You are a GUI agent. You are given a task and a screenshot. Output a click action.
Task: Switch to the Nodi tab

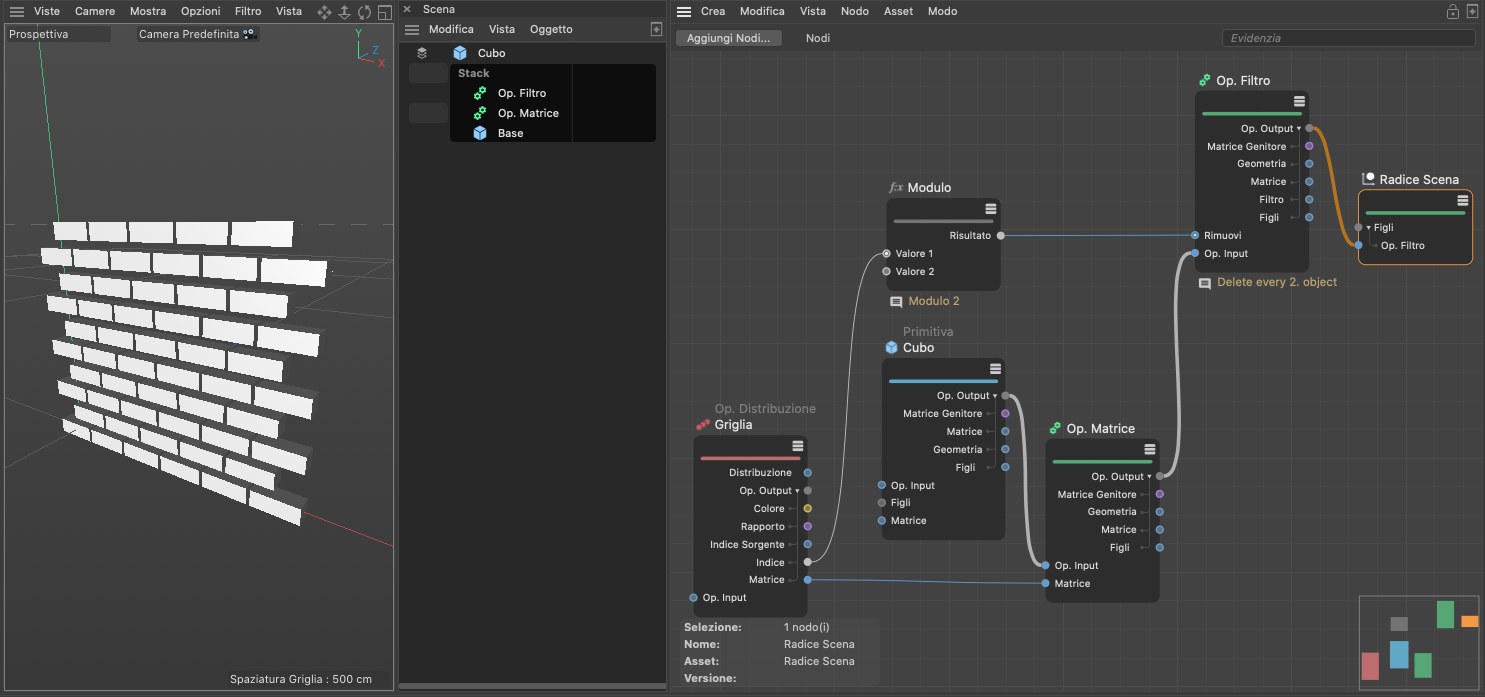pos(818,38)
